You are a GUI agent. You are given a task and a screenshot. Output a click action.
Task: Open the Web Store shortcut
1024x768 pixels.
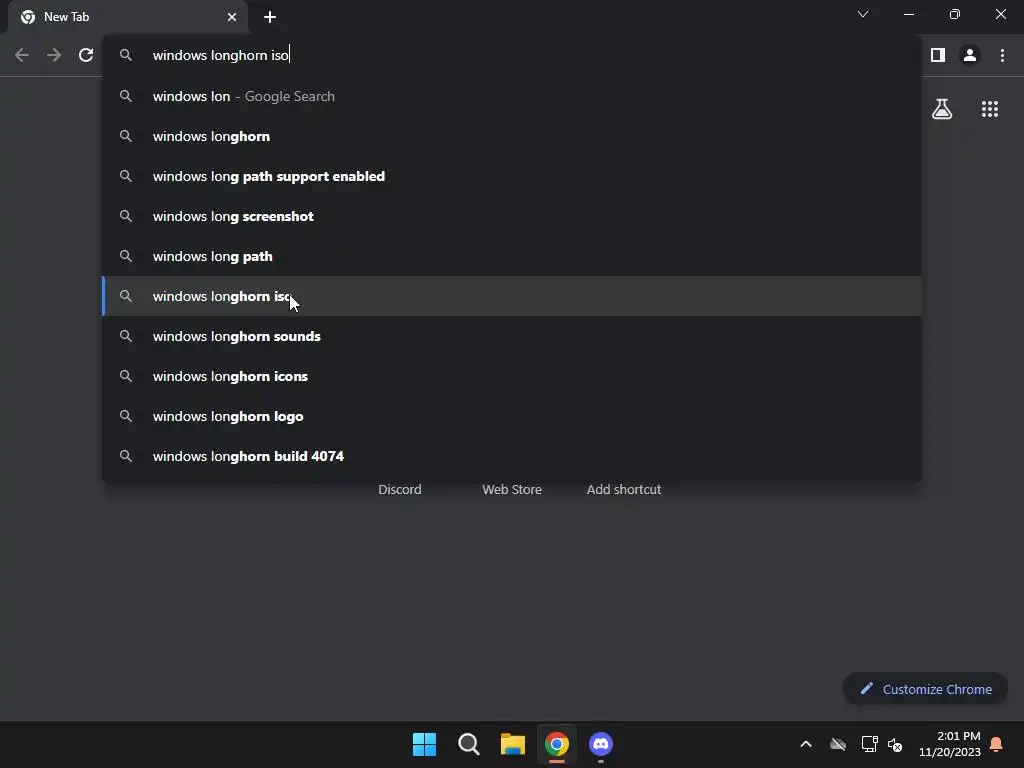(512, 489)
